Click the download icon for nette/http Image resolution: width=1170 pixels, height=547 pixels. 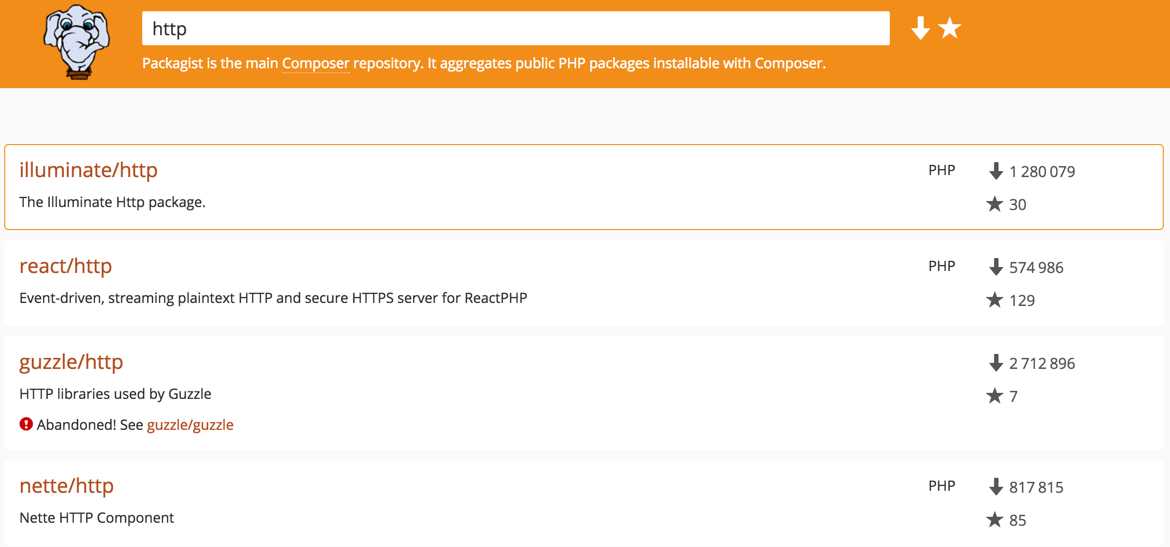coord(995,487)
